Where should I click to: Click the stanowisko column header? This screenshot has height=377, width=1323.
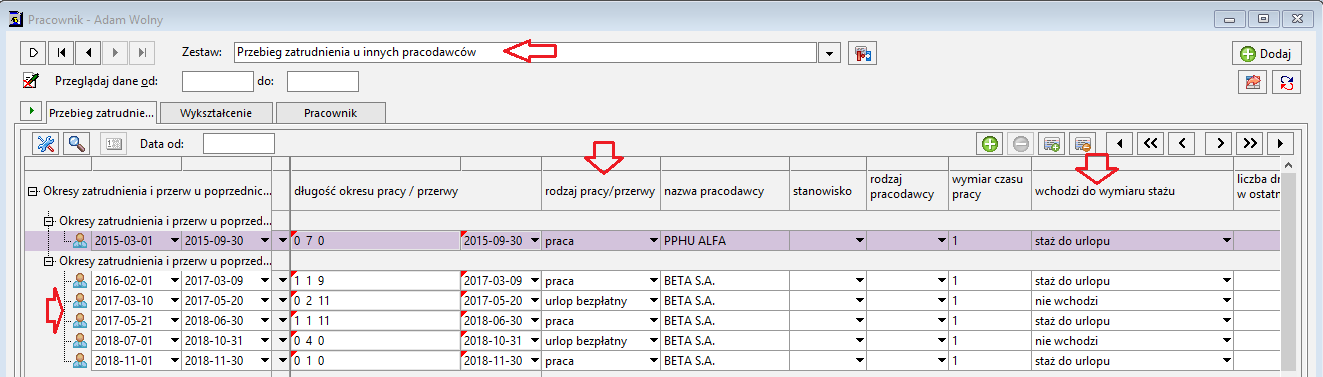tap(827, 190)
